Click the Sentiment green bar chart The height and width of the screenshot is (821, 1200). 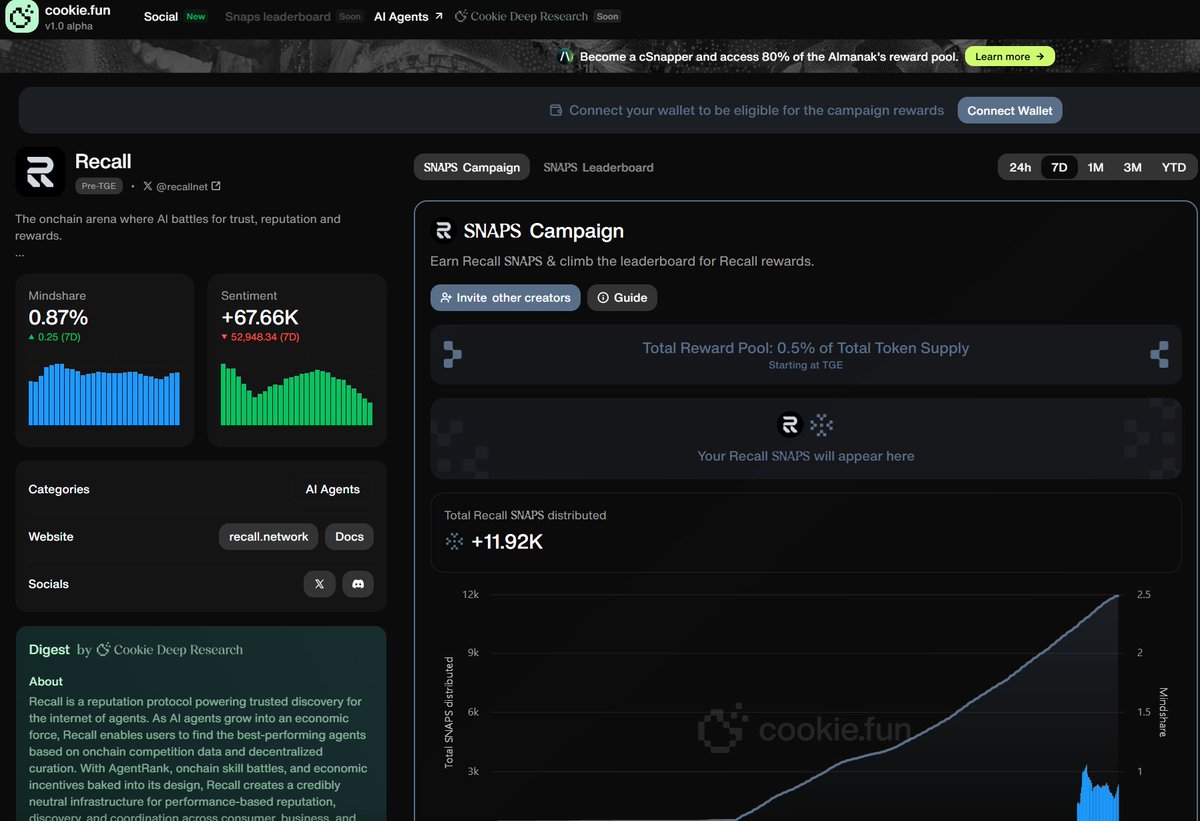296,395
